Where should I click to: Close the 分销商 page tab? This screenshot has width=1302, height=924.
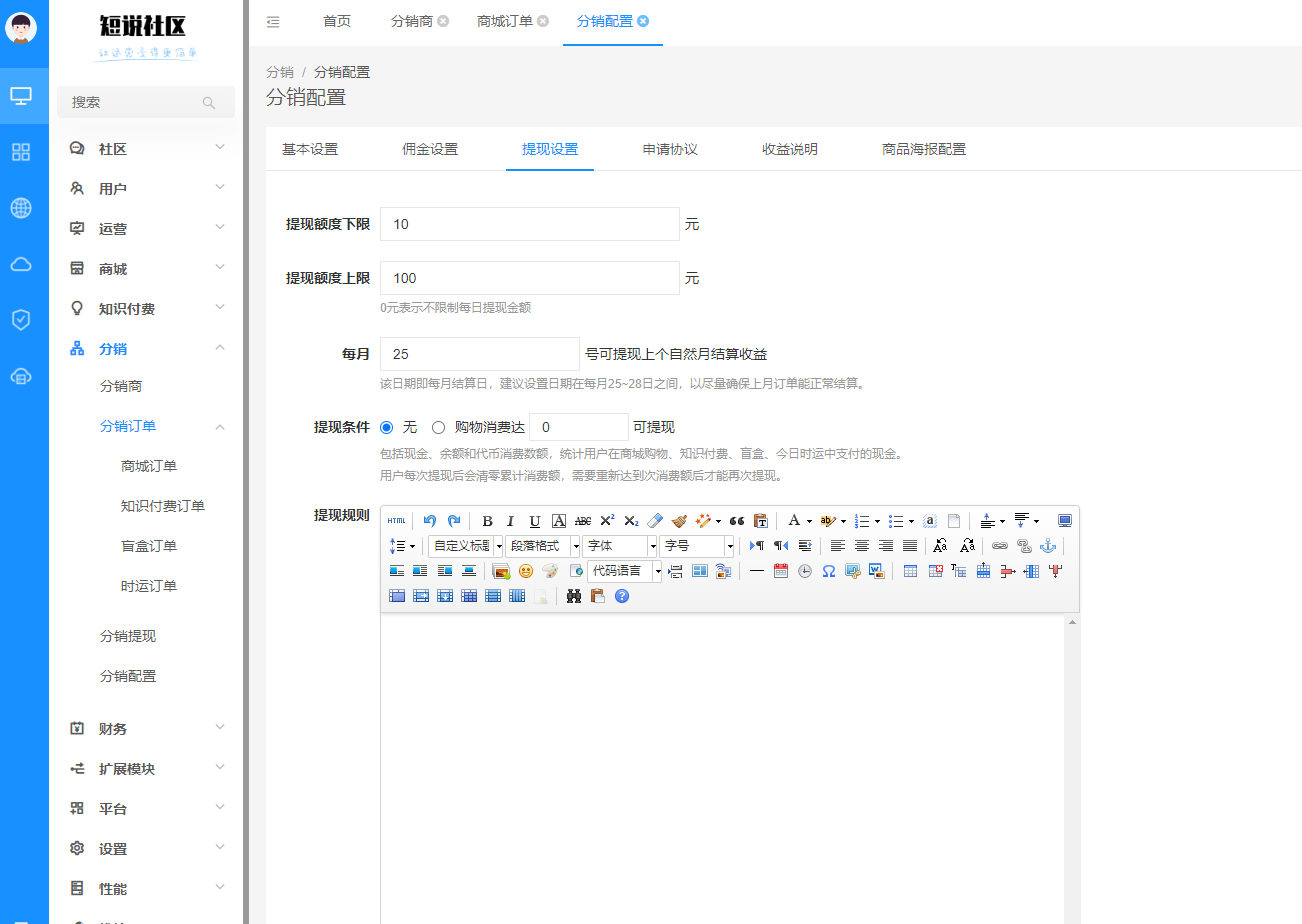click(443, 21)
